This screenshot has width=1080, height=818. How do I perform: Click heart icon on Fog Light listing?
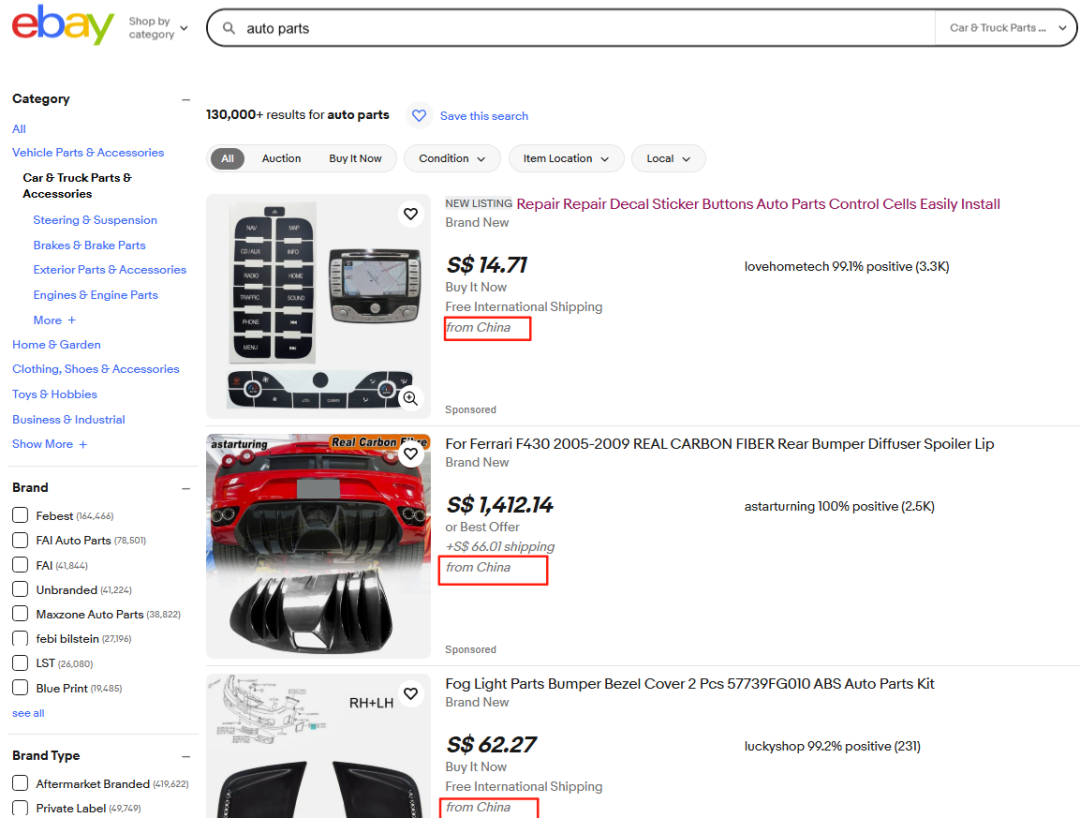tap(410, 694)
